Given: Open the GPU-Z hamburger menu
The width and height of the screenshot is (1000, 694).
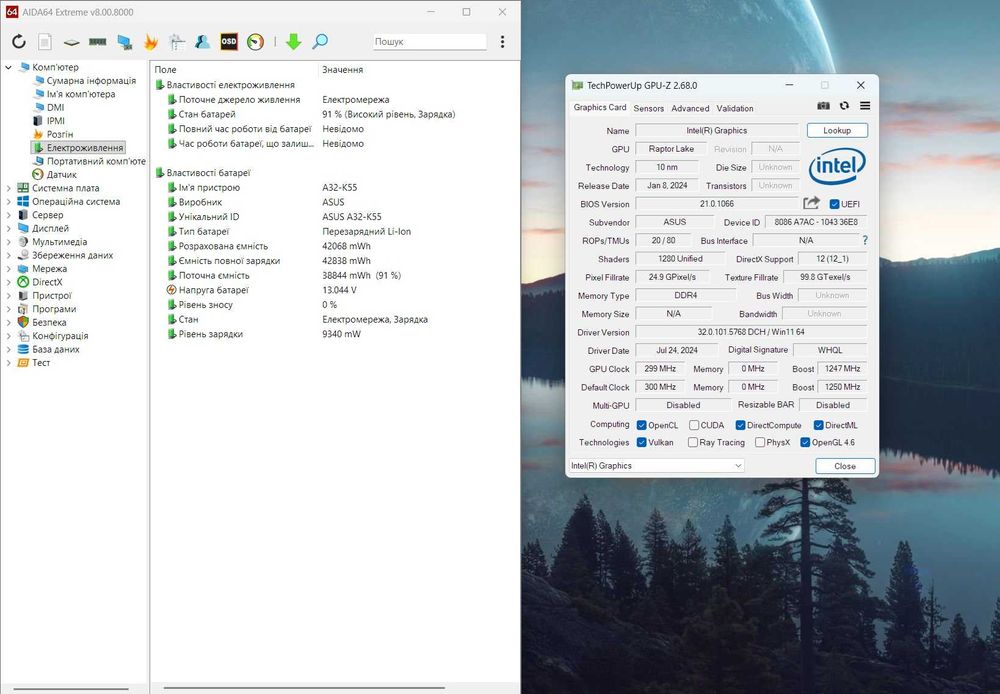Looking at the screenshot, I should pos(865,106).
